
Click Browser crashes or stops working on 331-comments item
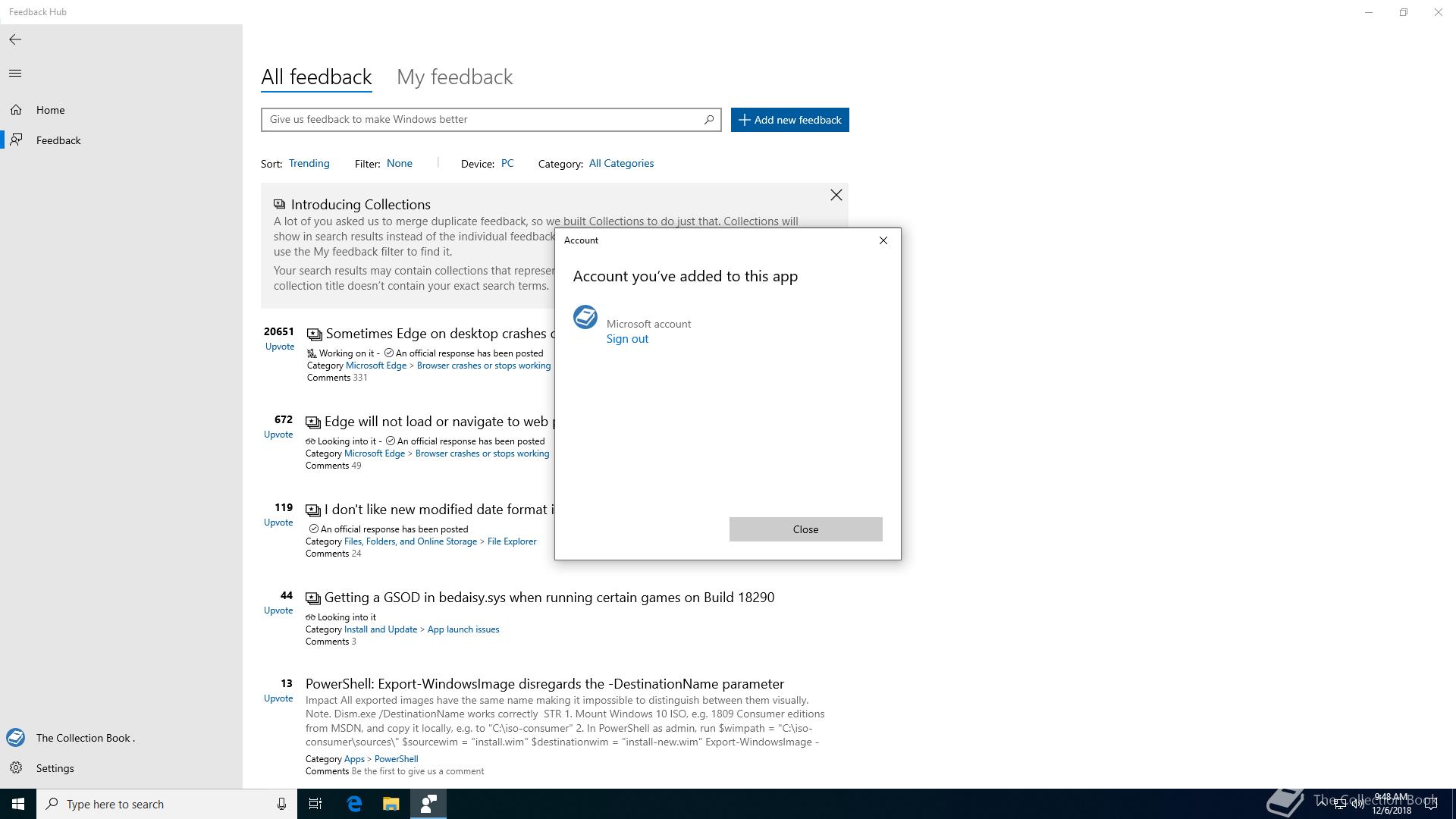pyautogui.click(x=484, y=366)
